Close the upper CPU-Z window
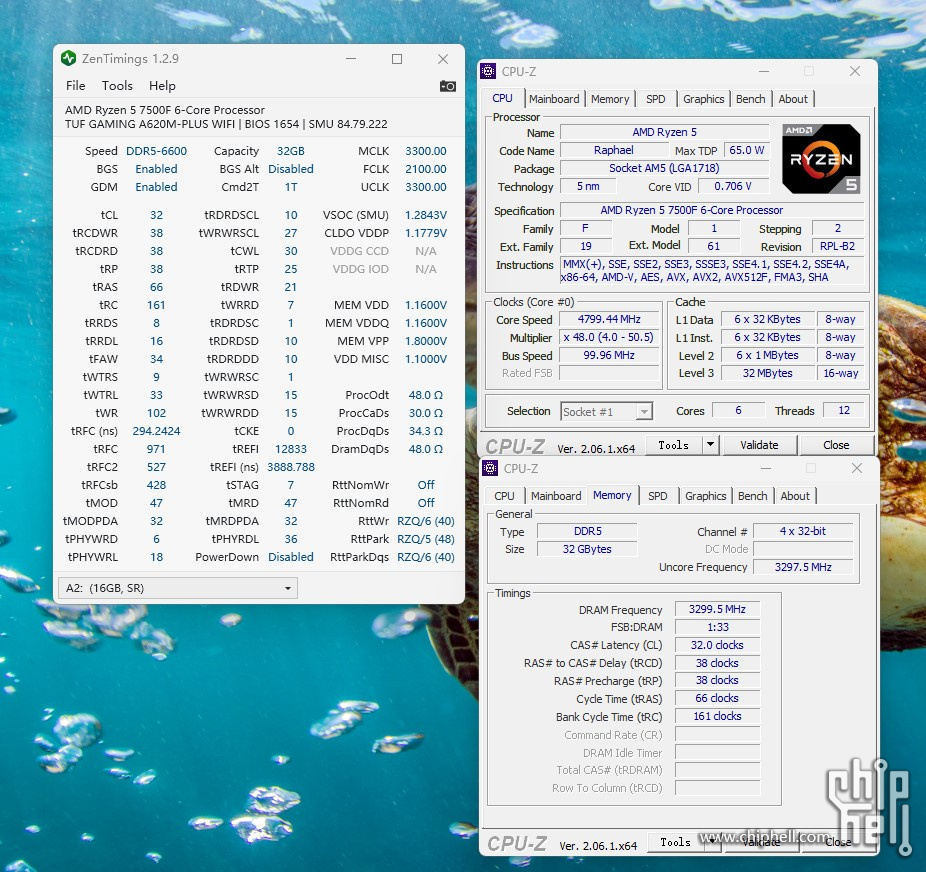 855,71
